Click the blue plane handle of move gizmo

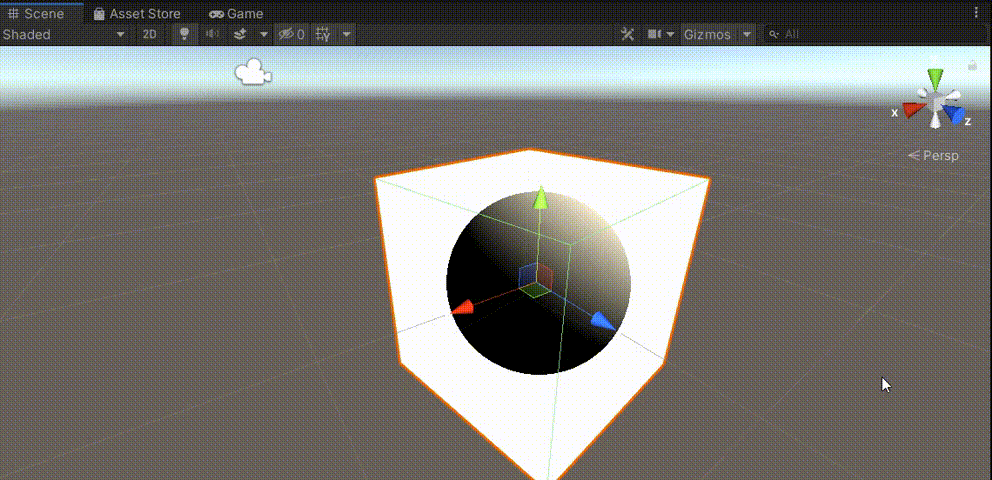point(528,276)
